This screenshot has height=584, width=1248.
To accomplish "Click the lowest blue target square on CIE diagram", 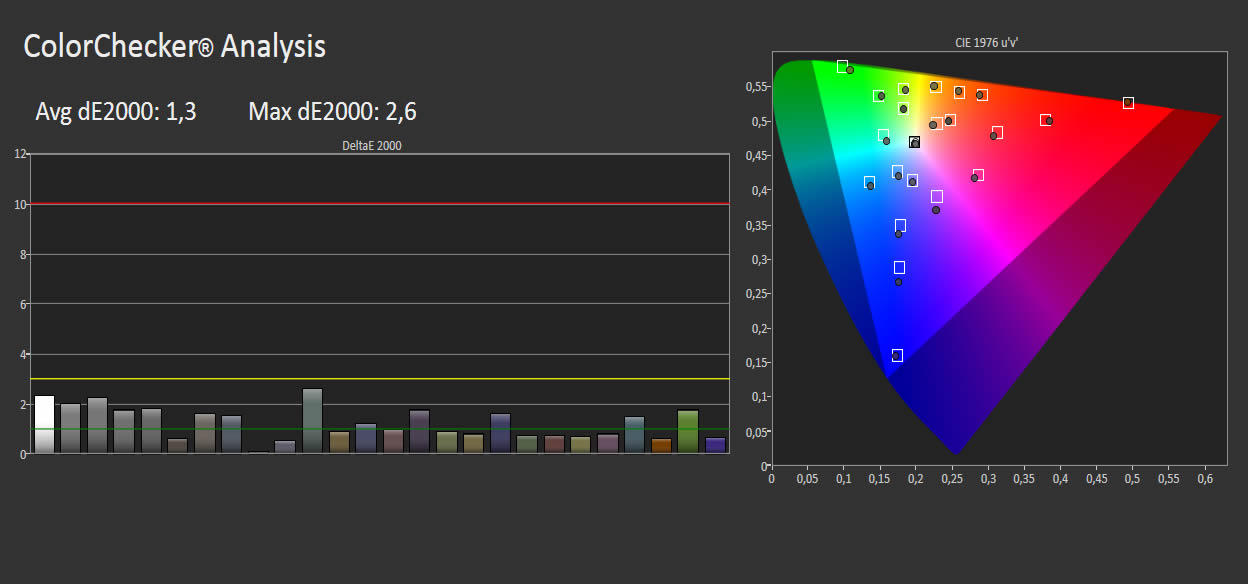I will (x=897, y=356).
